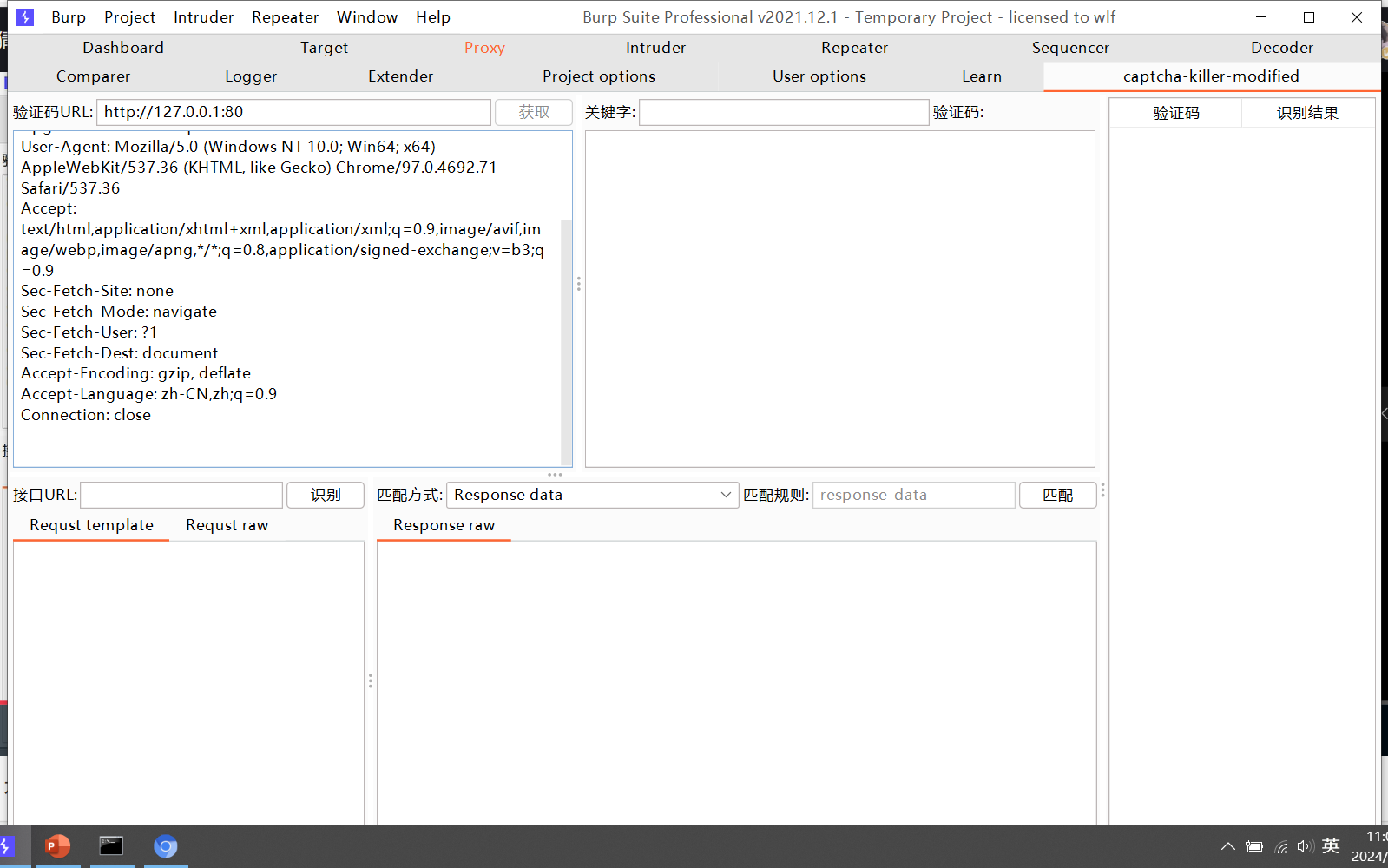Open the Window menu

click(x=366, y=17)
